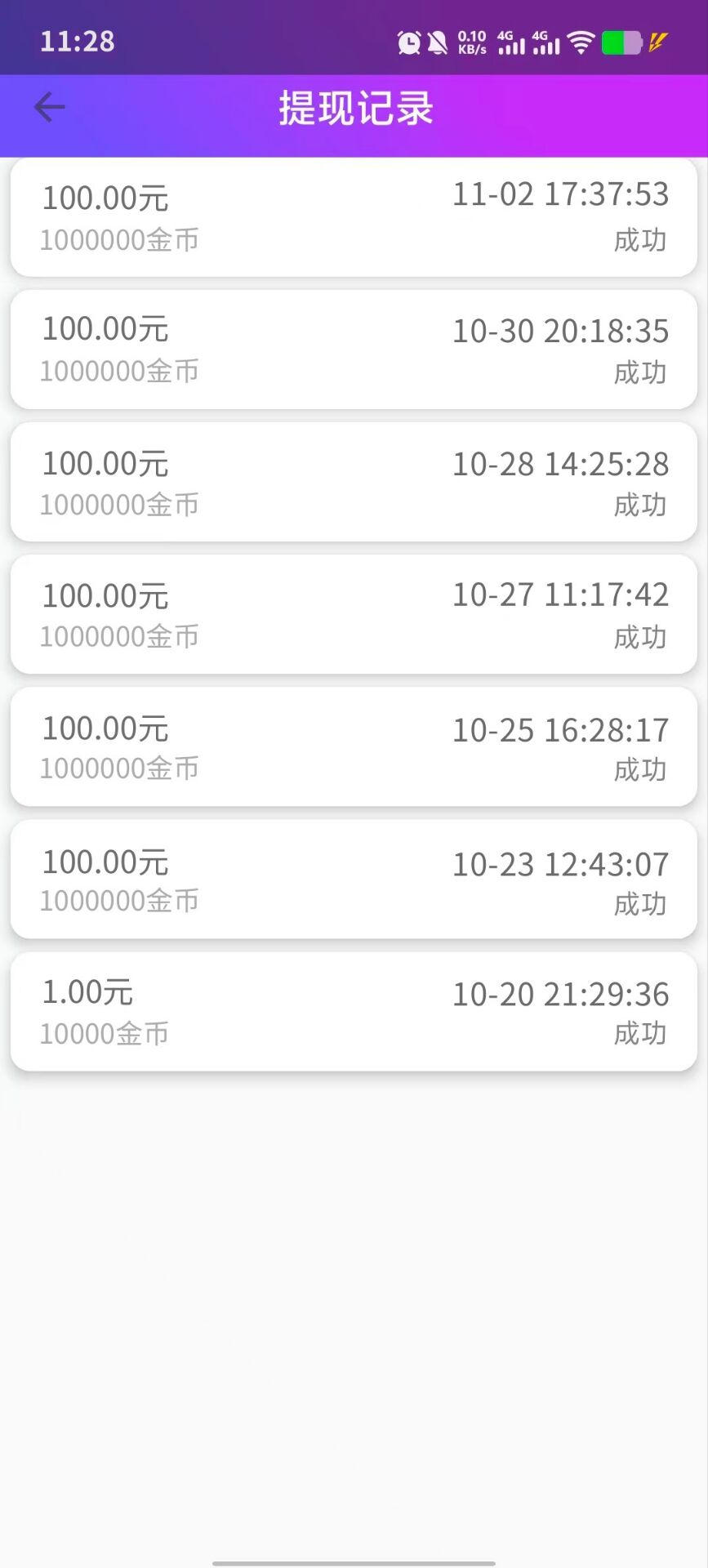This screenshot has width=708, height=1568.
Task: Tap the alarm clock status icon
Action: (x=409, y=42)
